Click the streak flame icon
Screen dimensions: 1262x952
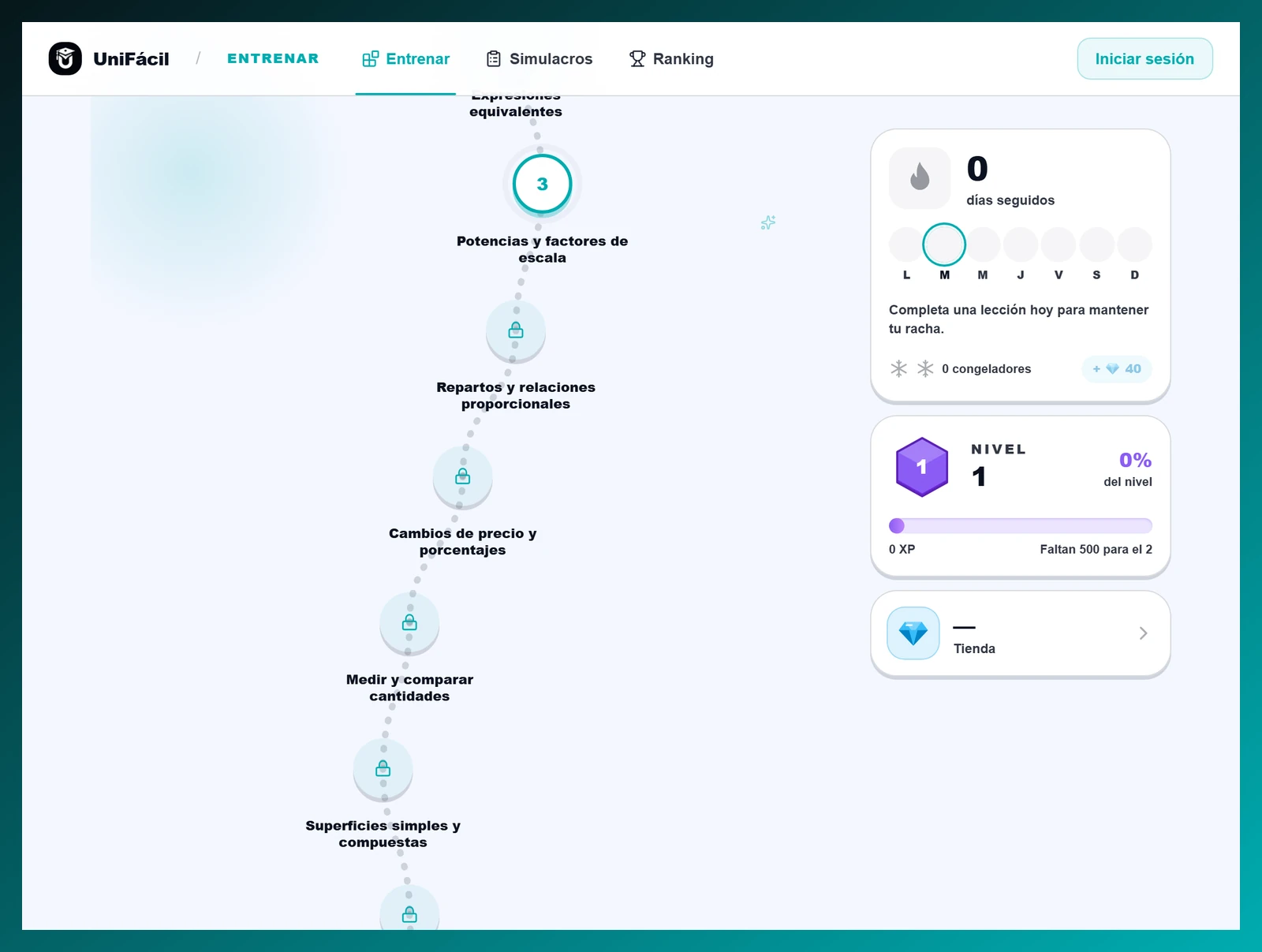[920, 178]
